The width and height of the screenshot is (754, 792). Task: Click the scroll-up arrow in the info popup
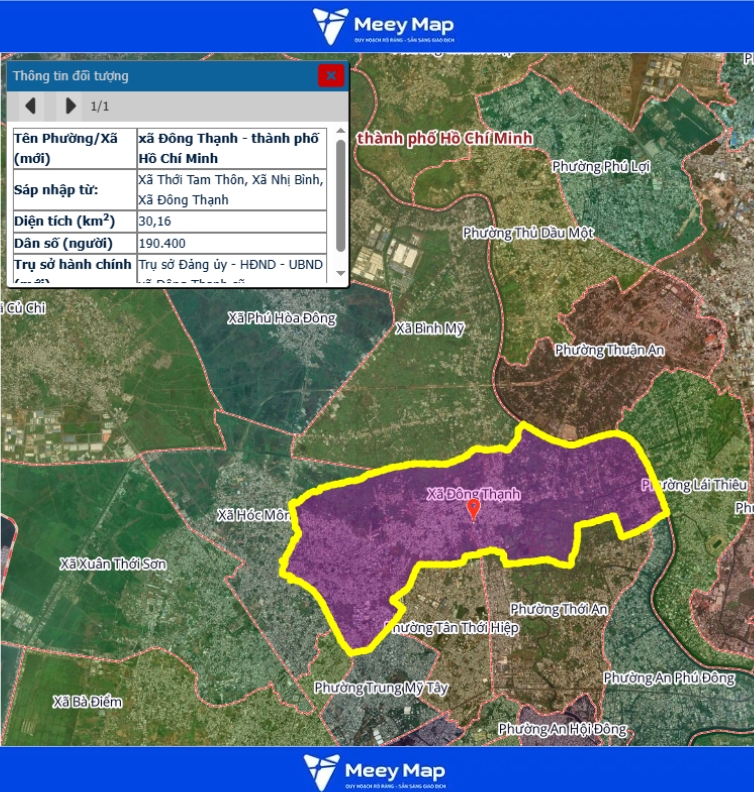click(x=341, y=134)
